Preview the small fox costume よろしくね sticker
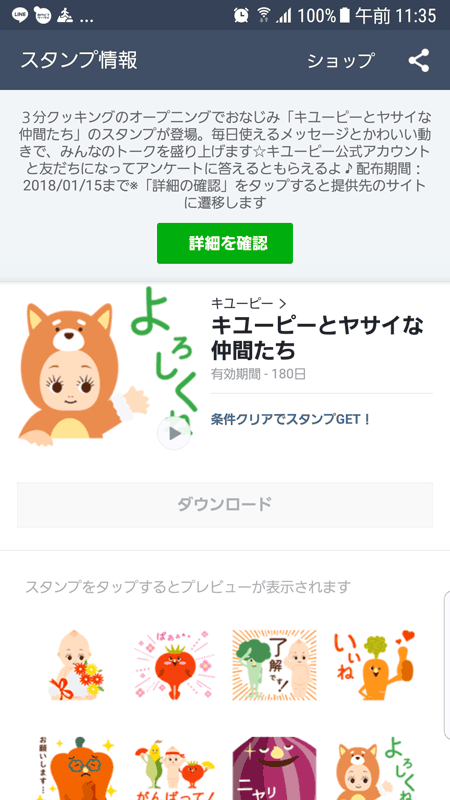450x800 pixels. 374,768
